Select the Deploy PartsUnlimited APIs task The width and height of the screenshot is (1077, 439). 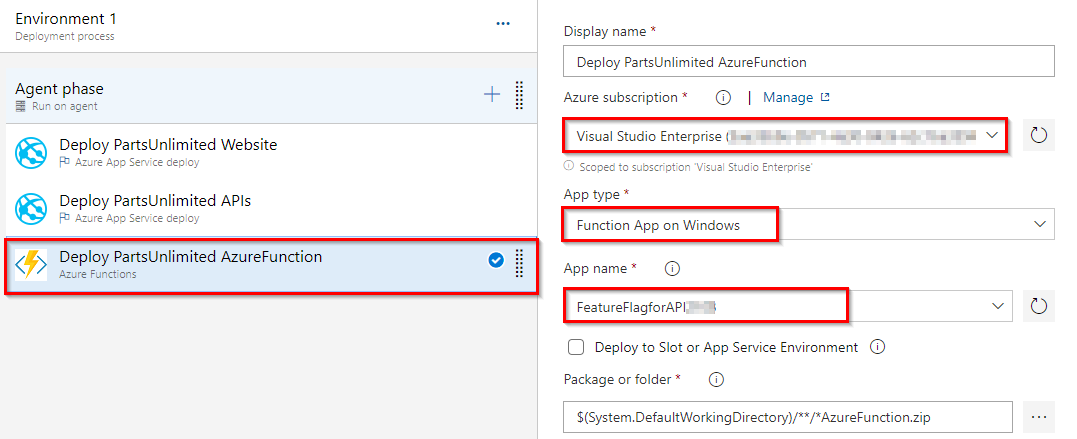pos(270,208)
